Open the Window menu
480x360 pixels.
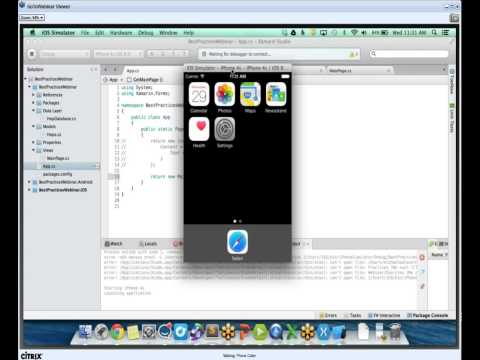tap(168, 33)
